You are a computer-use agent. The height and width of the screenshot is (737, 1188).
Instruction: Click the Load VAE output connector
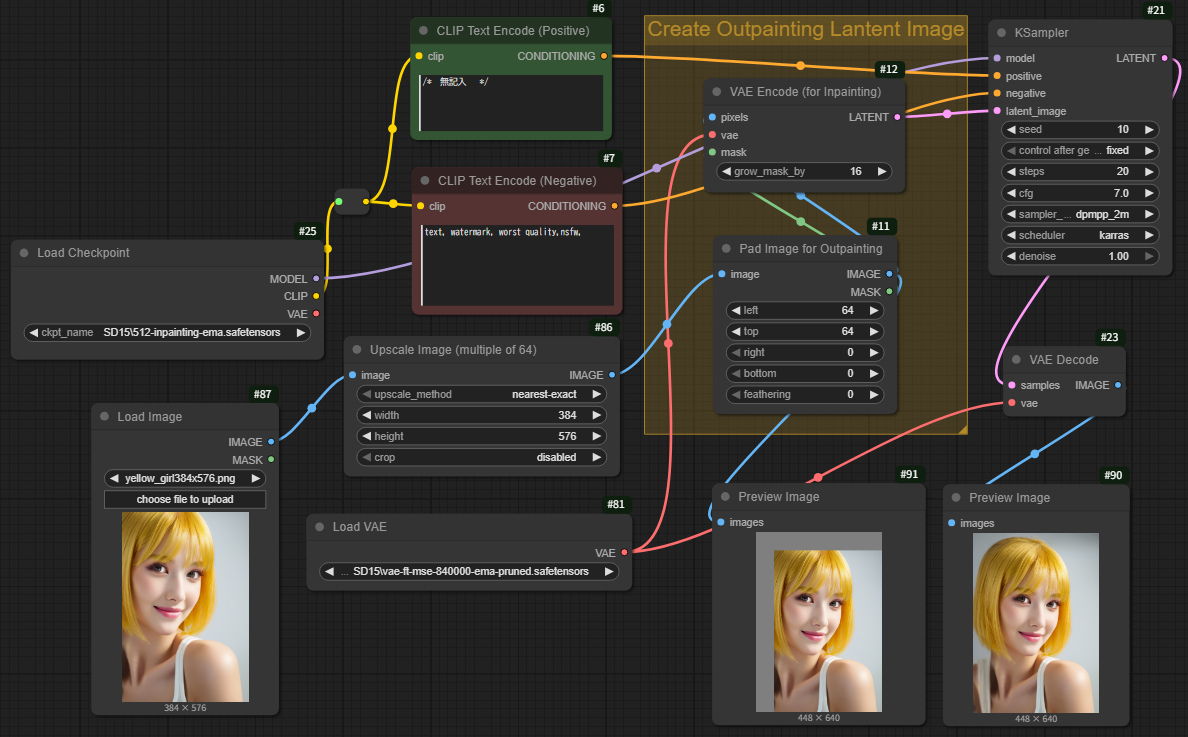[x=624, y=552]
